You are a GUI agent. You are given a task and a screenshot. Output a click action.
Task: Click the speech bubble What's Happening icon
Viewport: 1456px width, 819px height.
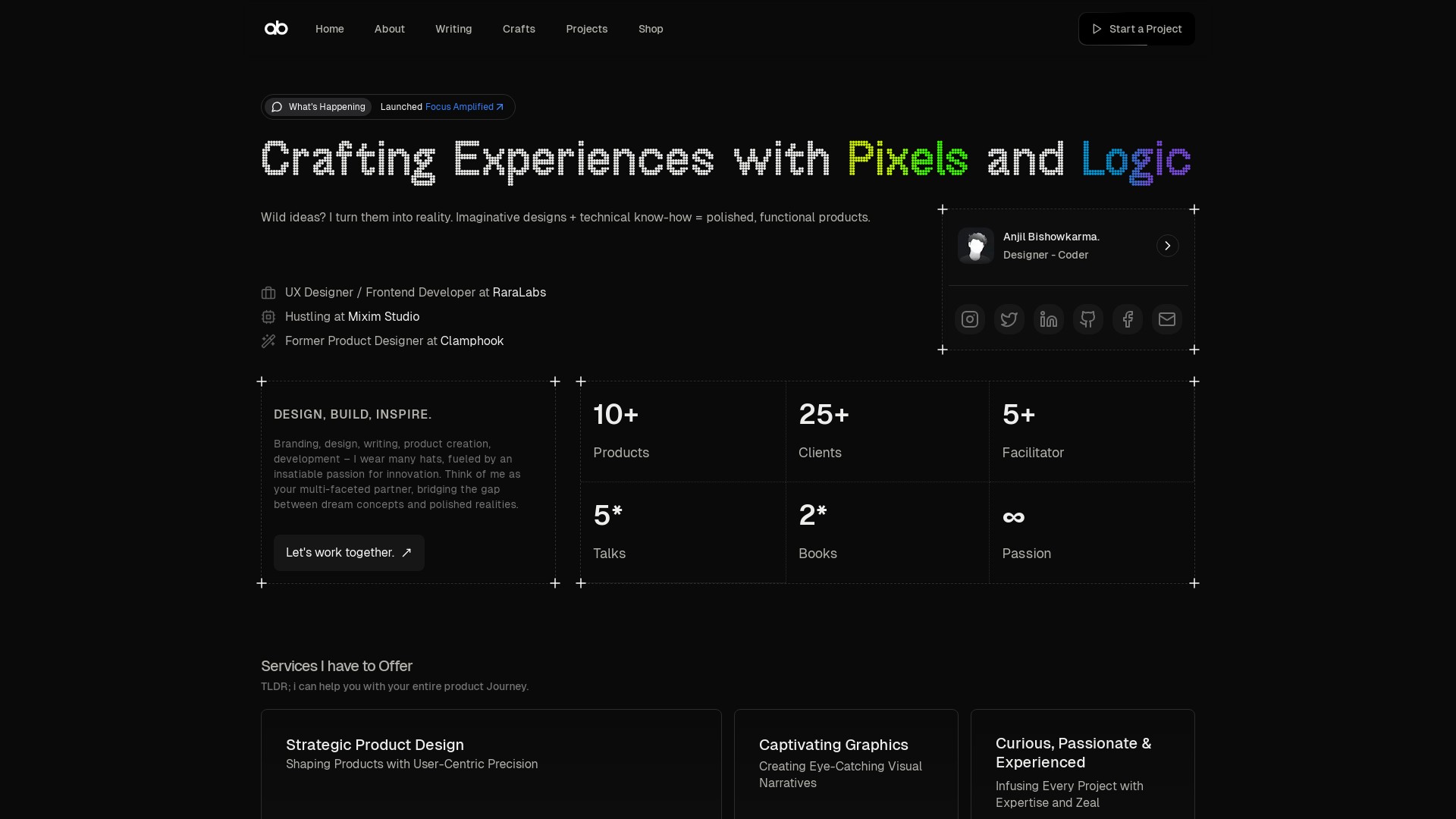point(276,107)
